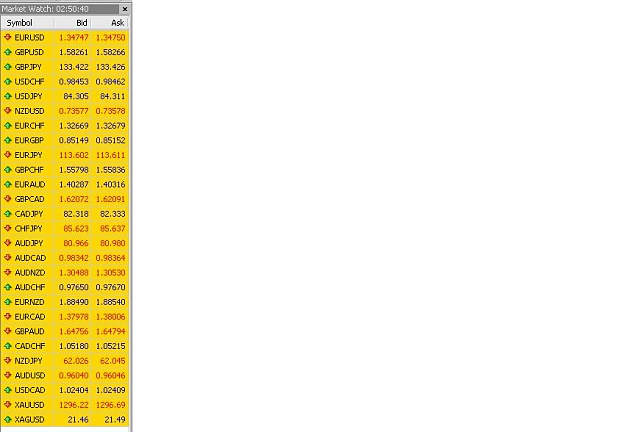This screenshot has width=625, height=432.
Task: Click the red arrow icon next to XAUUSD
Action: tap(8, 405)
